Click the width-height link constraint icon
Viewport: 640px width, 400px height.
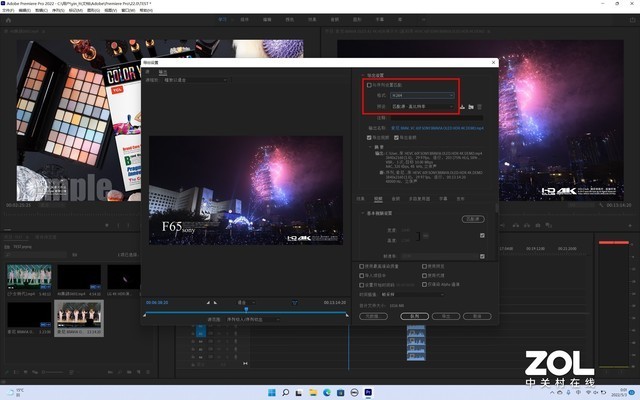(x=419, y=236)
